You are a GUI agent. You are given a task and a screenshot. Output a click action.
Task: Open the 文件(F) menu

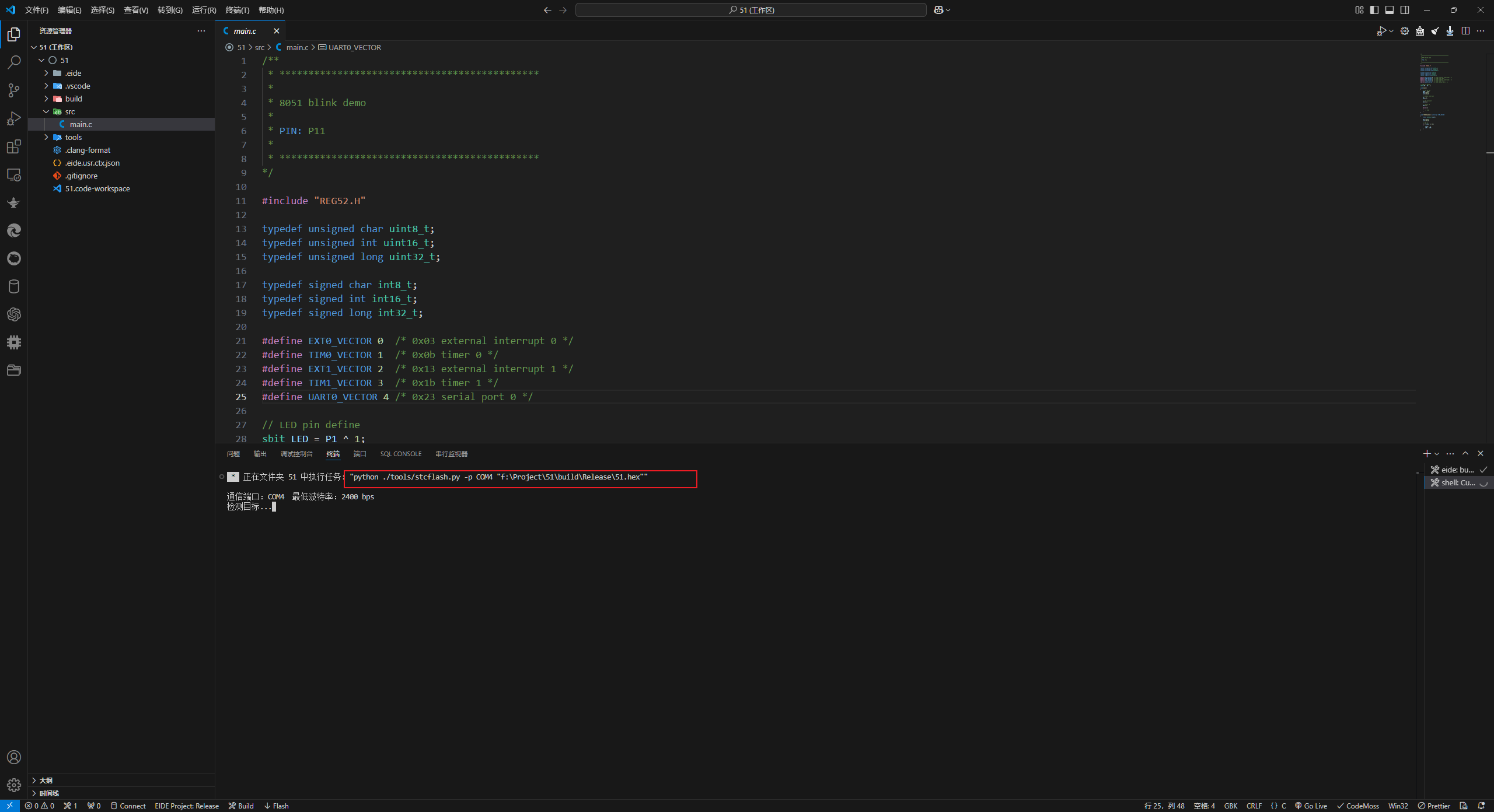[x=37, y=10]
